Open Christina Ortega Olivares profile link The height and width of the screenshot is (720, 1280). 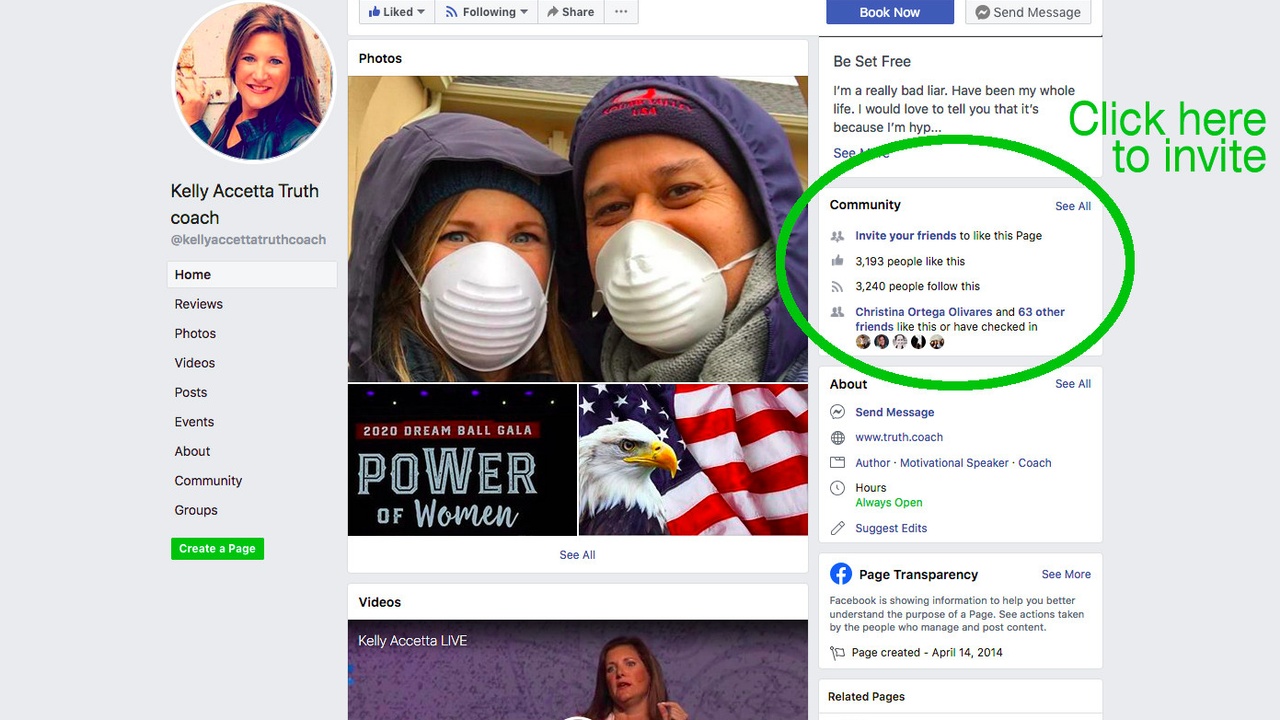point(923,312)
